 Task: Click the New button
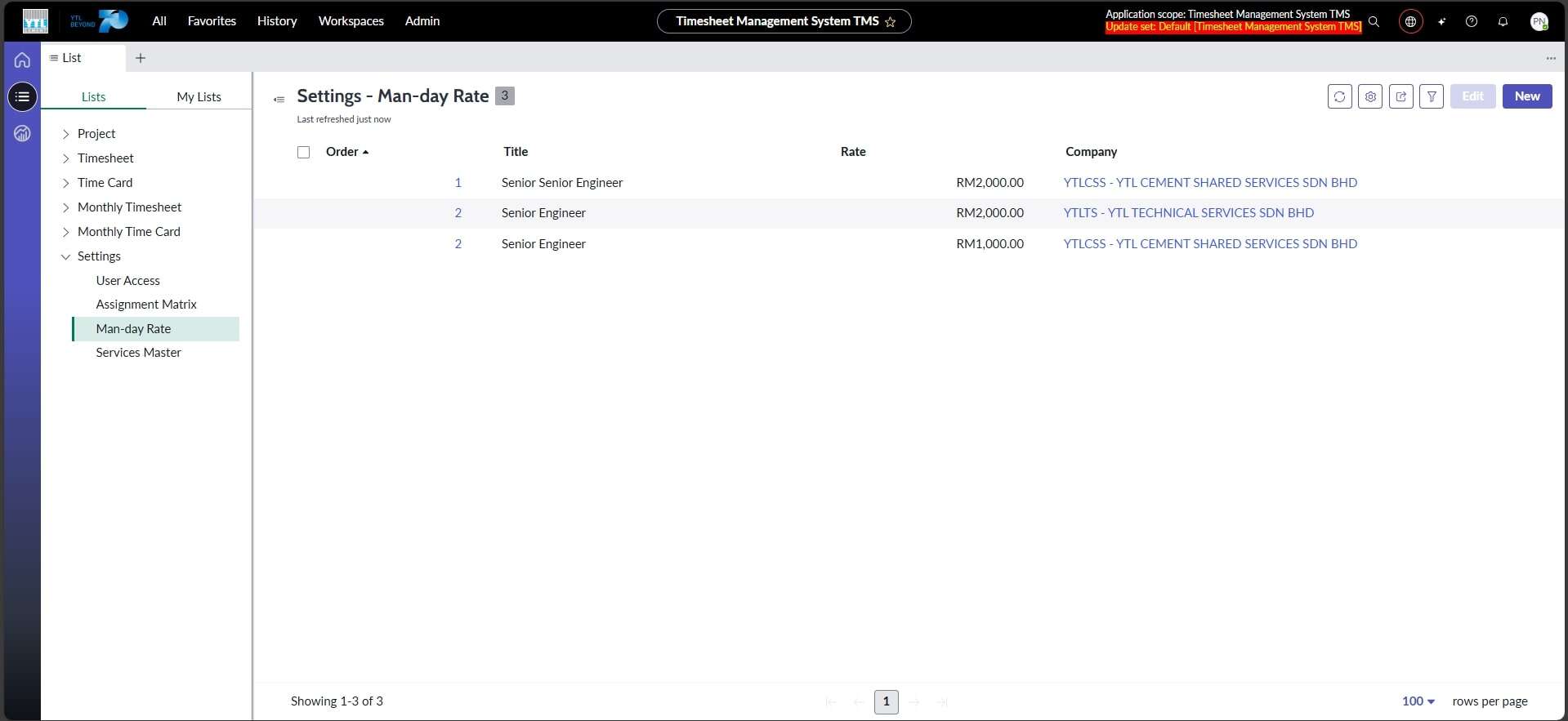[1526, 96]
